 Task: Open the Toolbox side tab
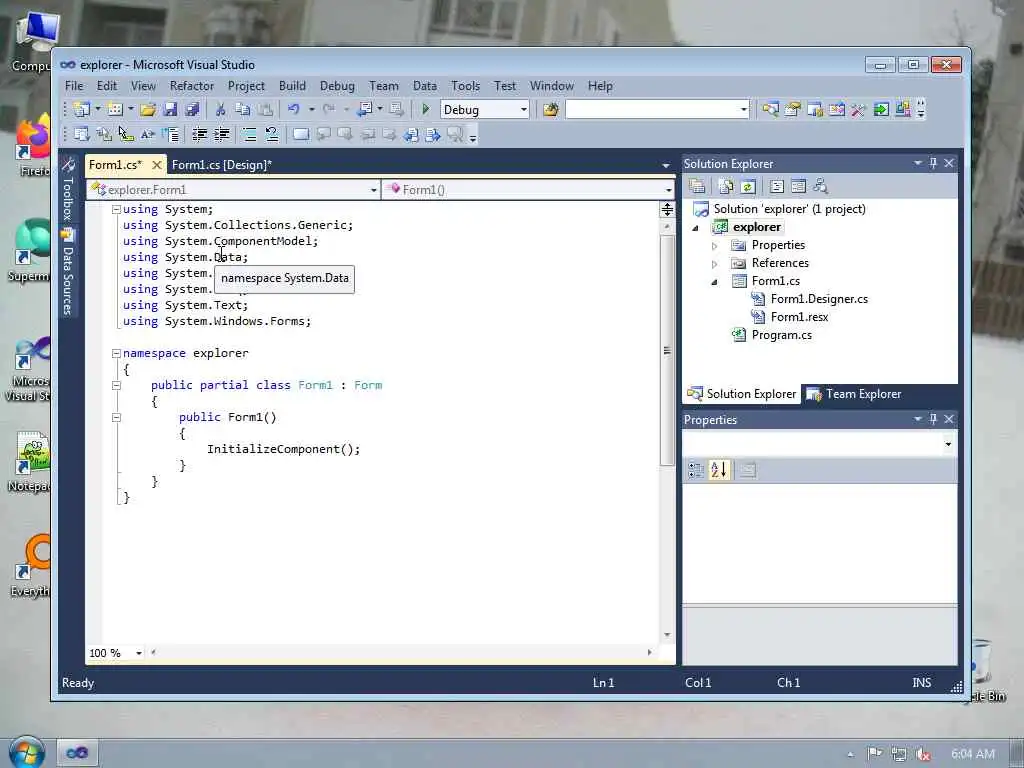[67, 189]
